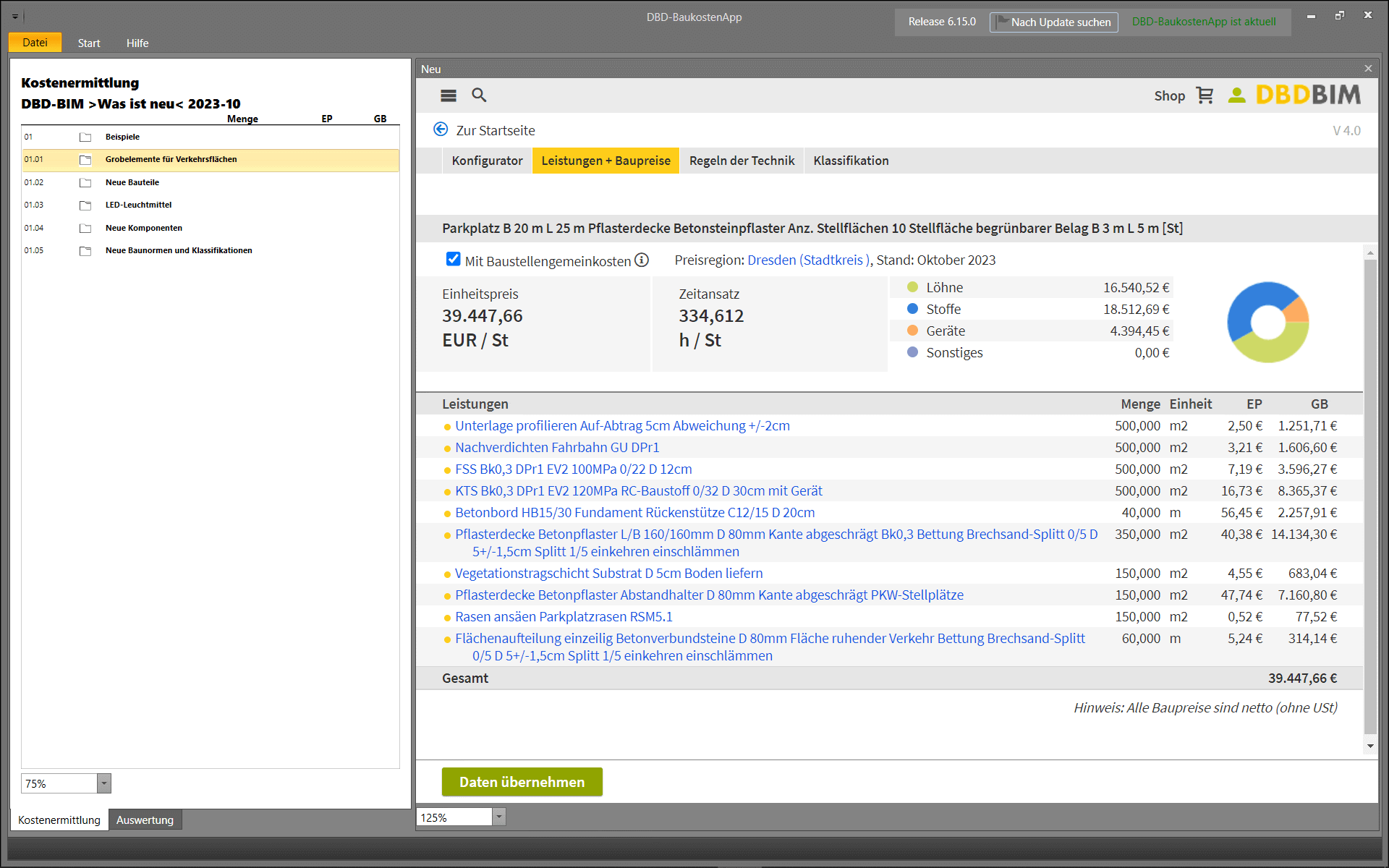Screen dimensions: 1389x868
Task: Click the DBDBIM logo
Action: point(1308,95)
